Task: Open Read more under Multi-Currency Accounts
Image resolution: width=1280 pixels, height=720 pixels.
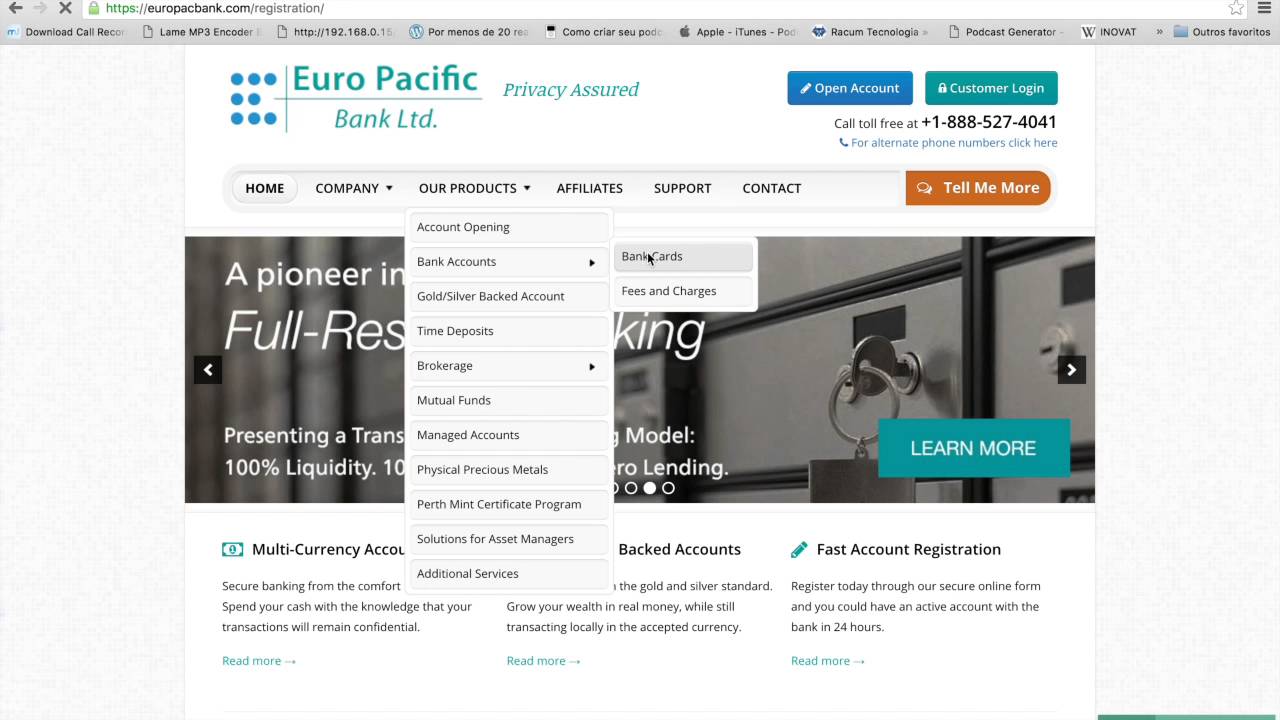Action: (x=259, y=661)
